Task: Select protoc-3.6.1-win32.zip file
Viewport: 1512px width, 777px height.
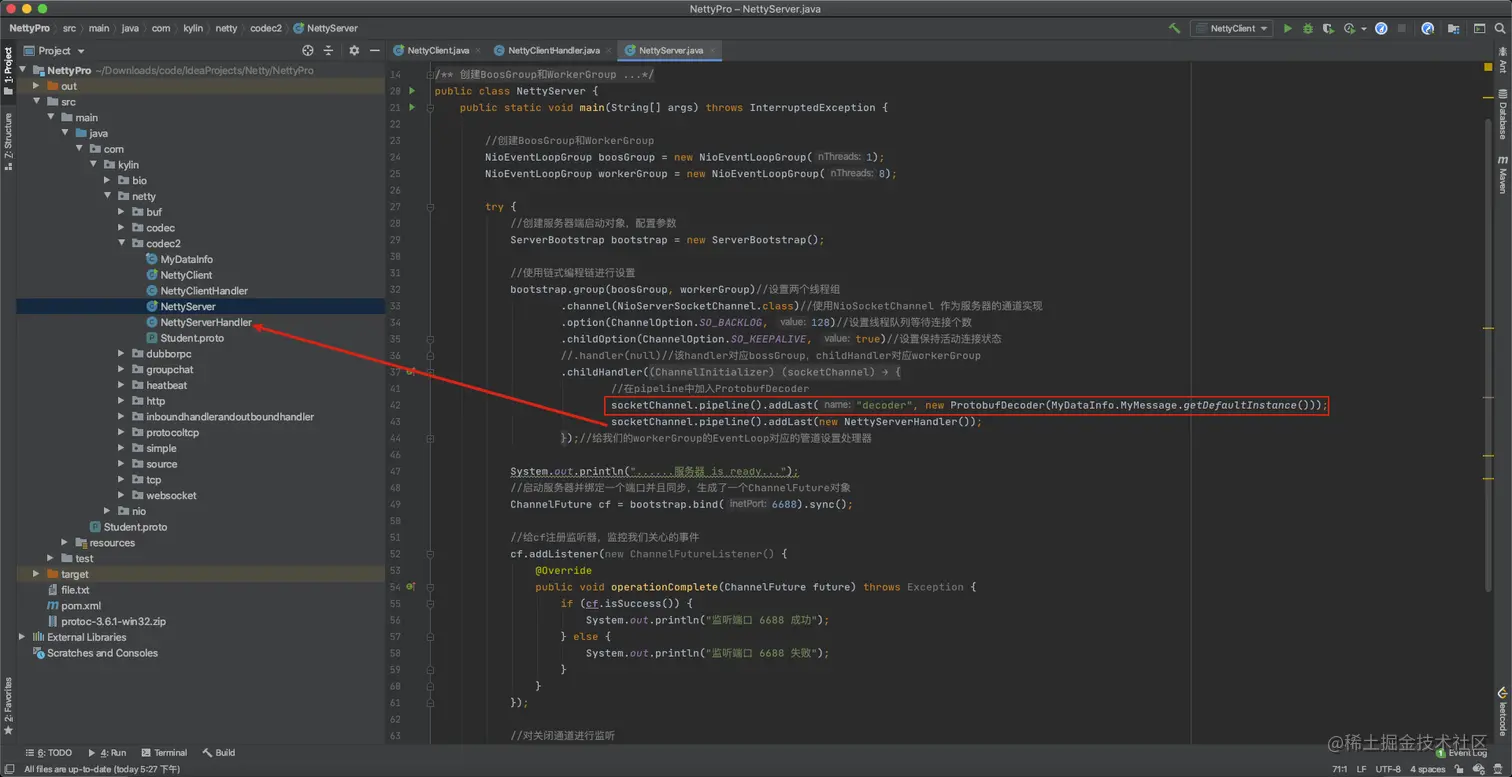Action: click(113, 621)
